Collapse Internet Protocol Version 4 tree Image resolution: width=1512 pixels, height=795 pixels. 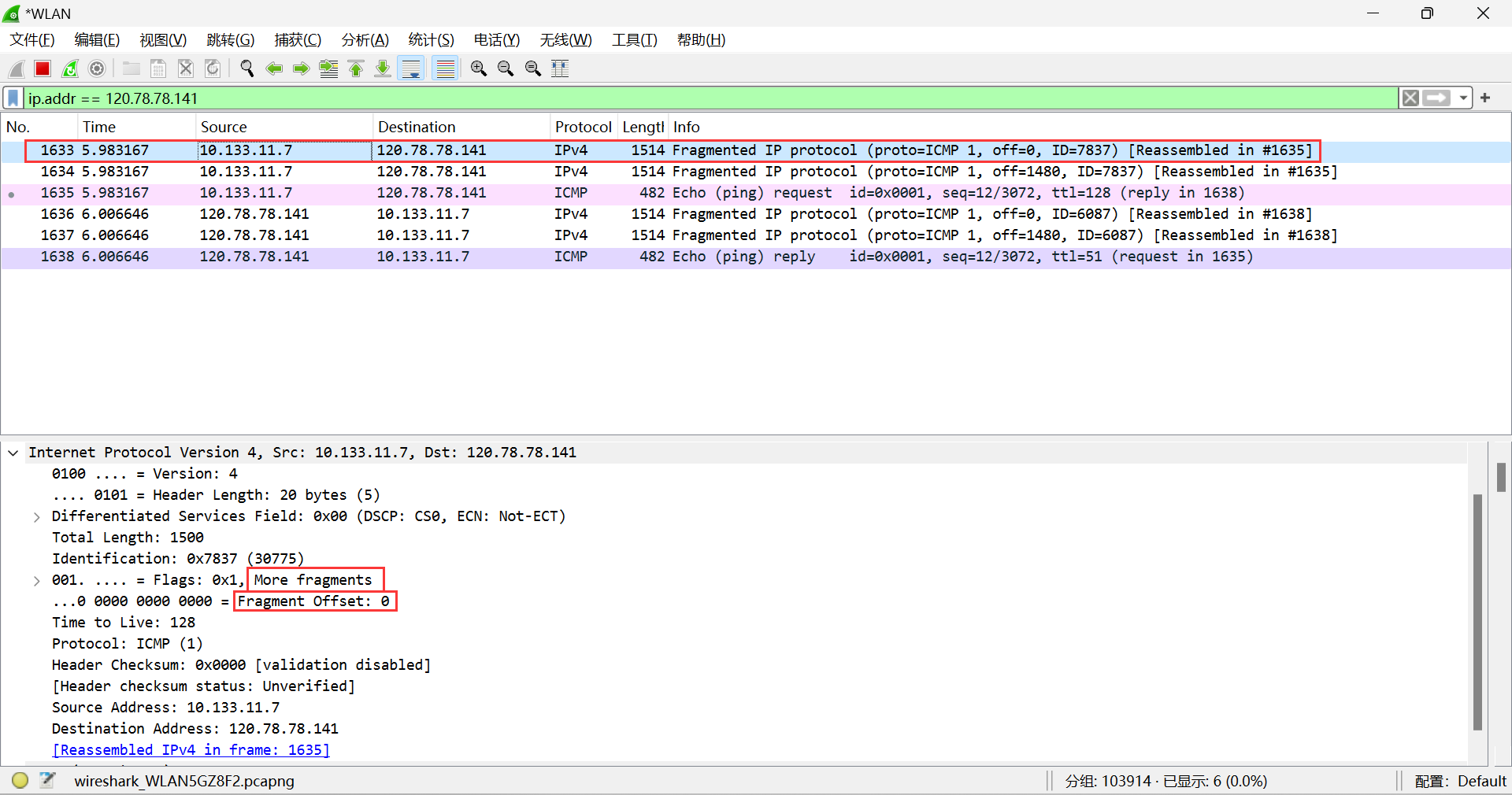[13, 453]
